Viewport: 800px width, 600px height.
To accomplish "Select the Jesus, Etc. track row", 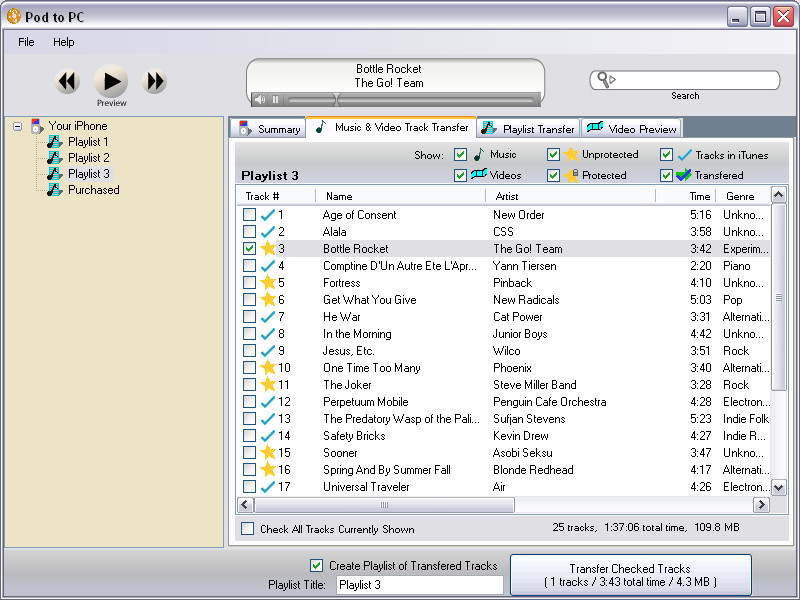I will (x=504, y=351).
